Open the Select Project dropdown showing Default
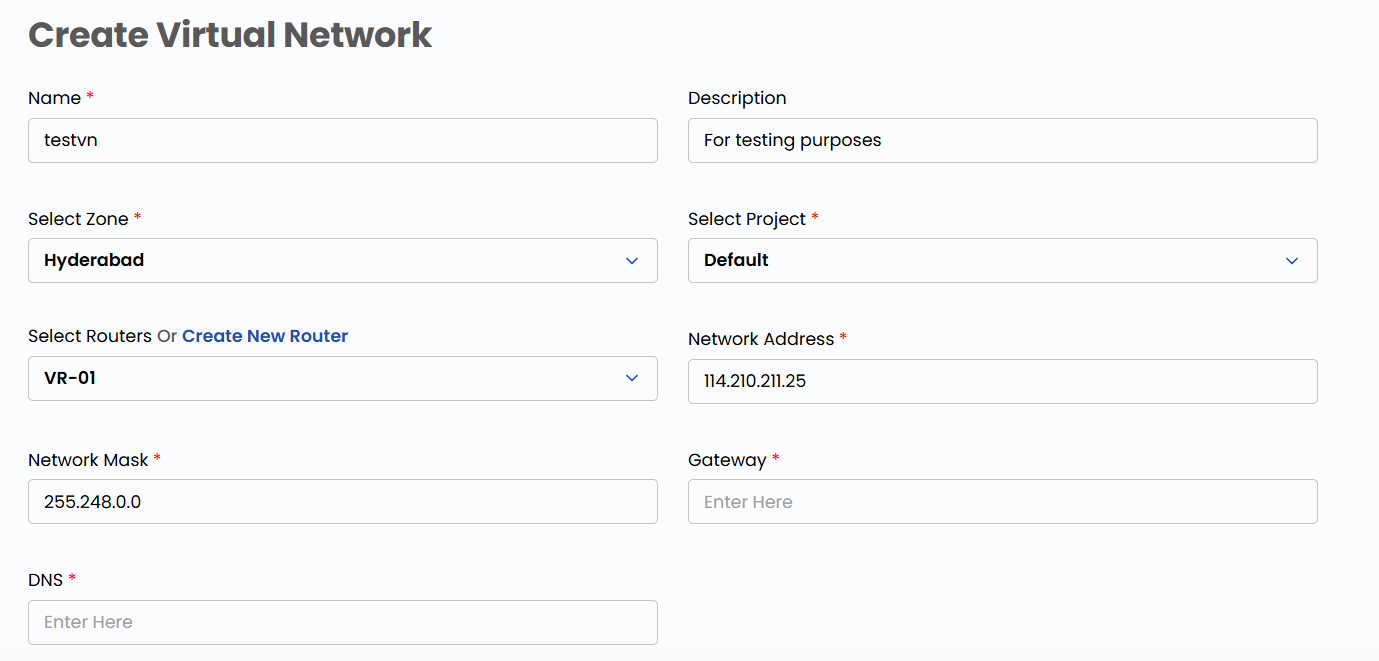Viewport: 1379px width, 661px height. (1002, 260)
